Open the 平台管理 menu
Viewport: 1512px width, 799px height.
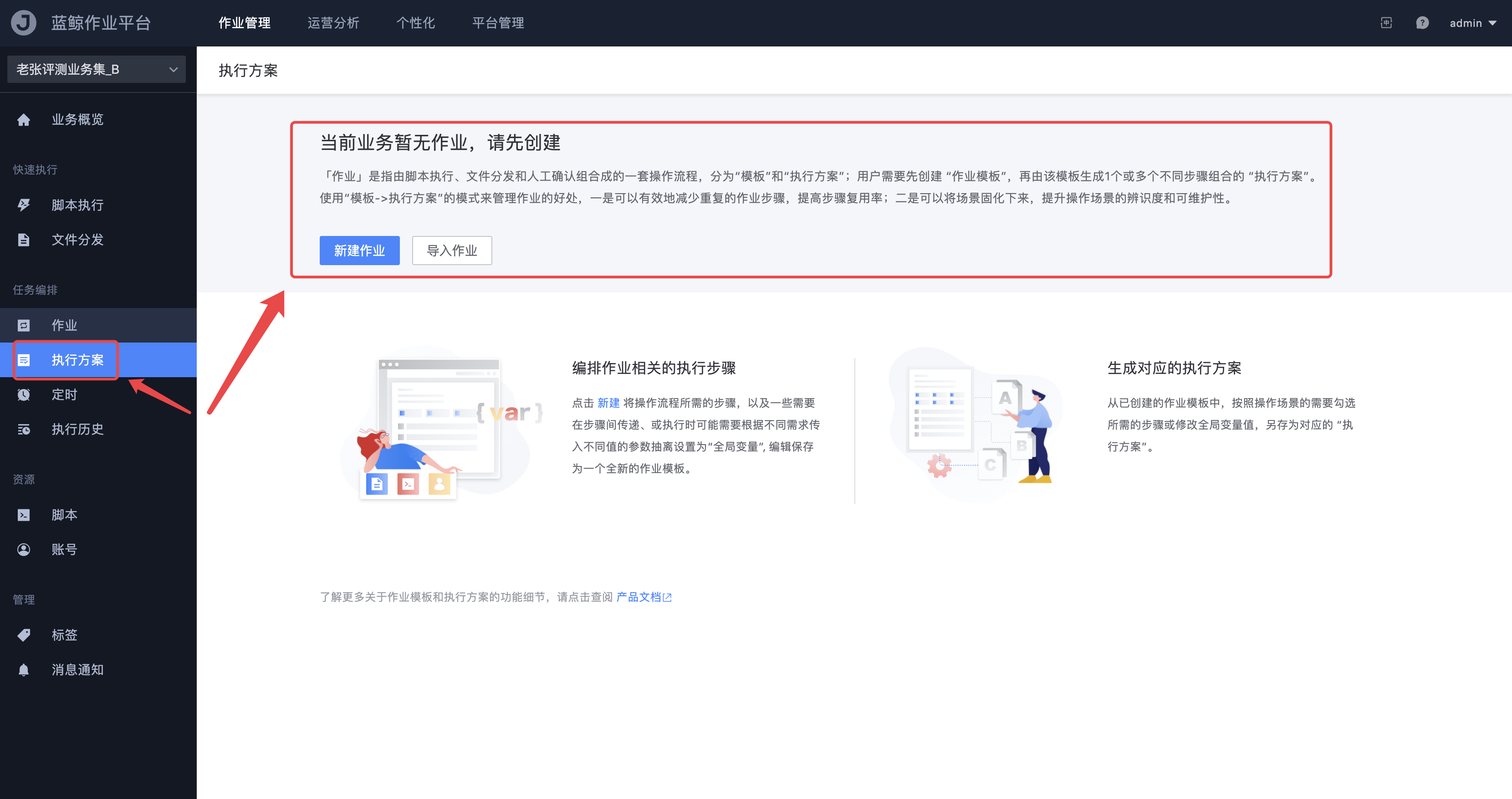point(498,23)
